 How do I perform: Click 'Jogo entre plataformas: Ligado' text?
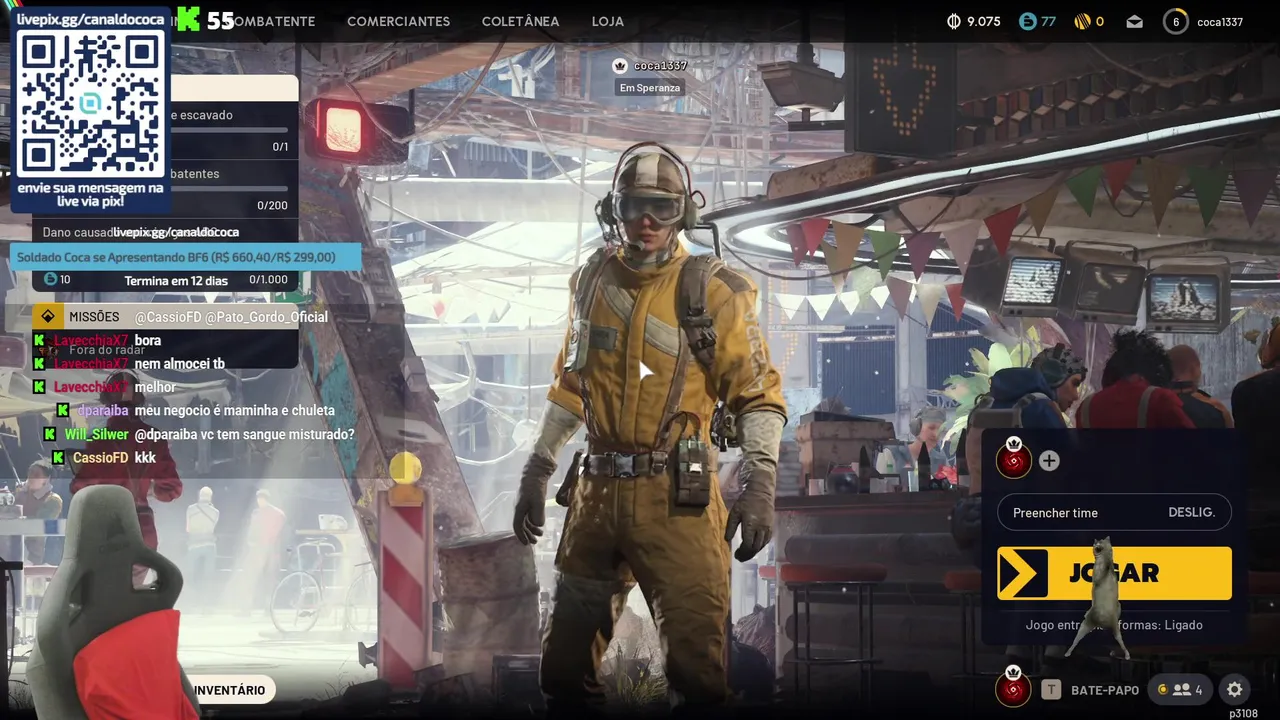click(1114, 625)
